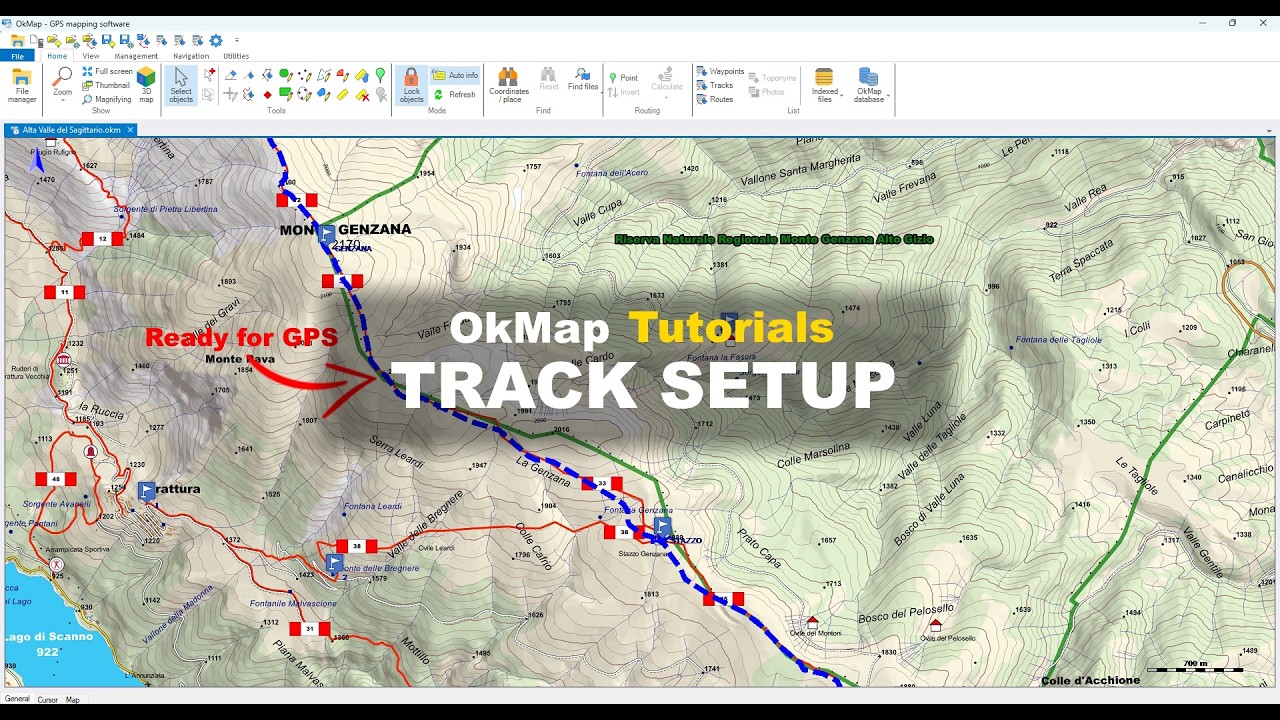Open the File manager
Screen dimensions: 1280x720
22,86
